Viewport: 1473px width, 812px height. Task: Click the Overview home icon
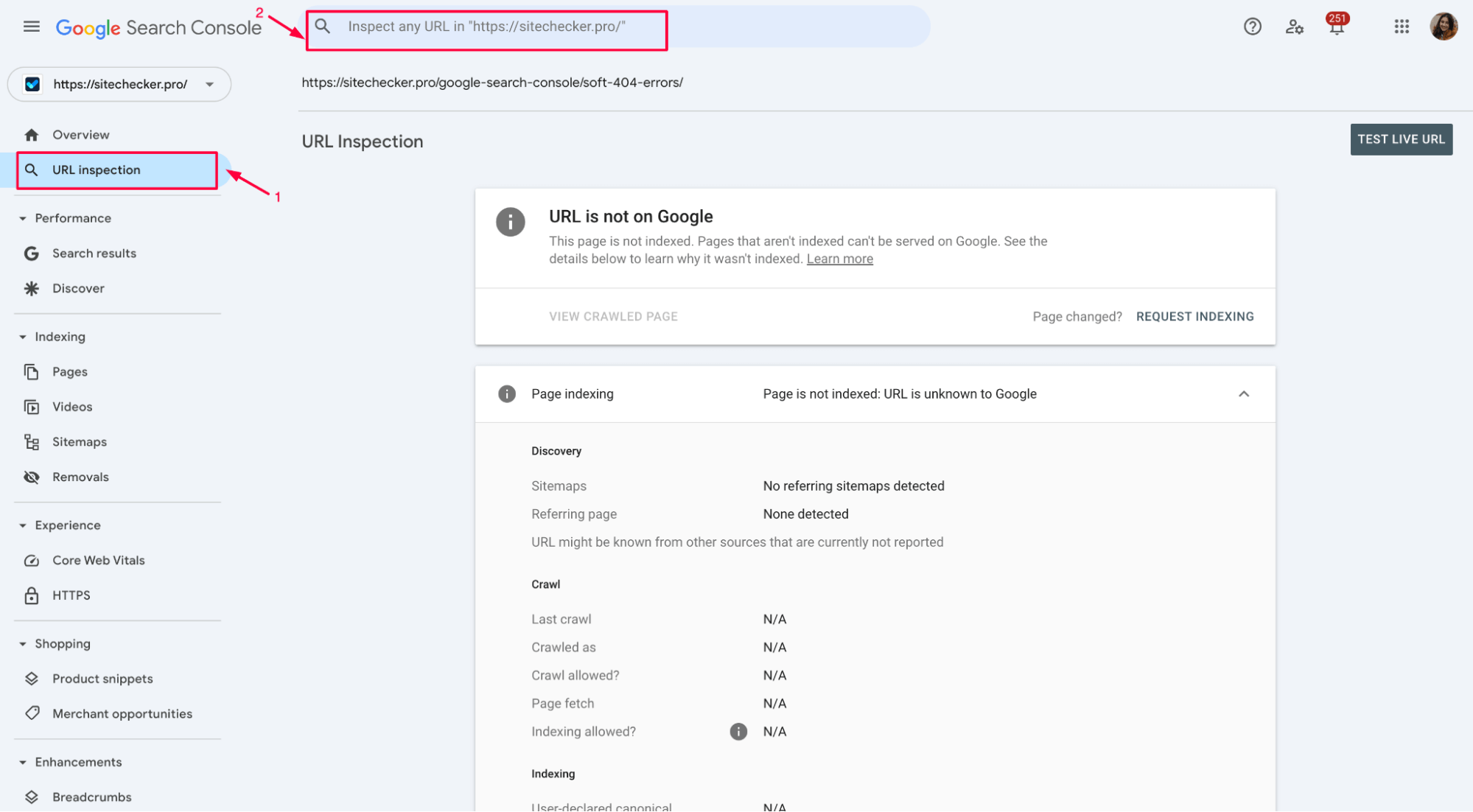click(32, 135)
